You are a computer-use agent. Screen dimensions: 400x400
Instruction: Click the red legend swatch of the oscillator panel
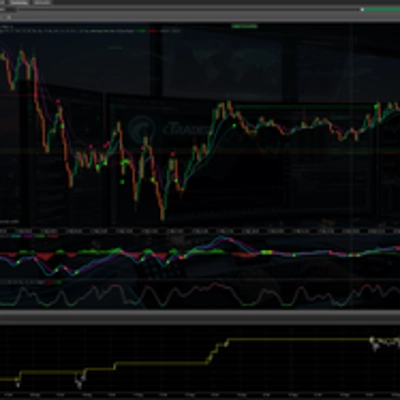click(52, 236)
